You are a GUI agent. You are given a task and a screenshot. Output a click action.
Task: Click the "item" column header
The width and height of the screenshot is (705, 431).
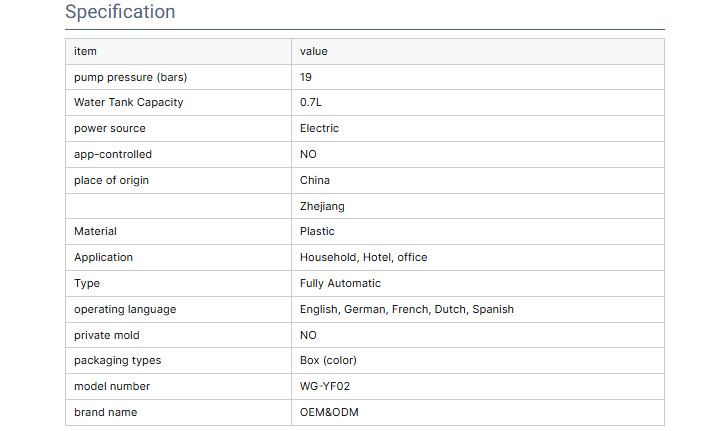tap(85, 51)
